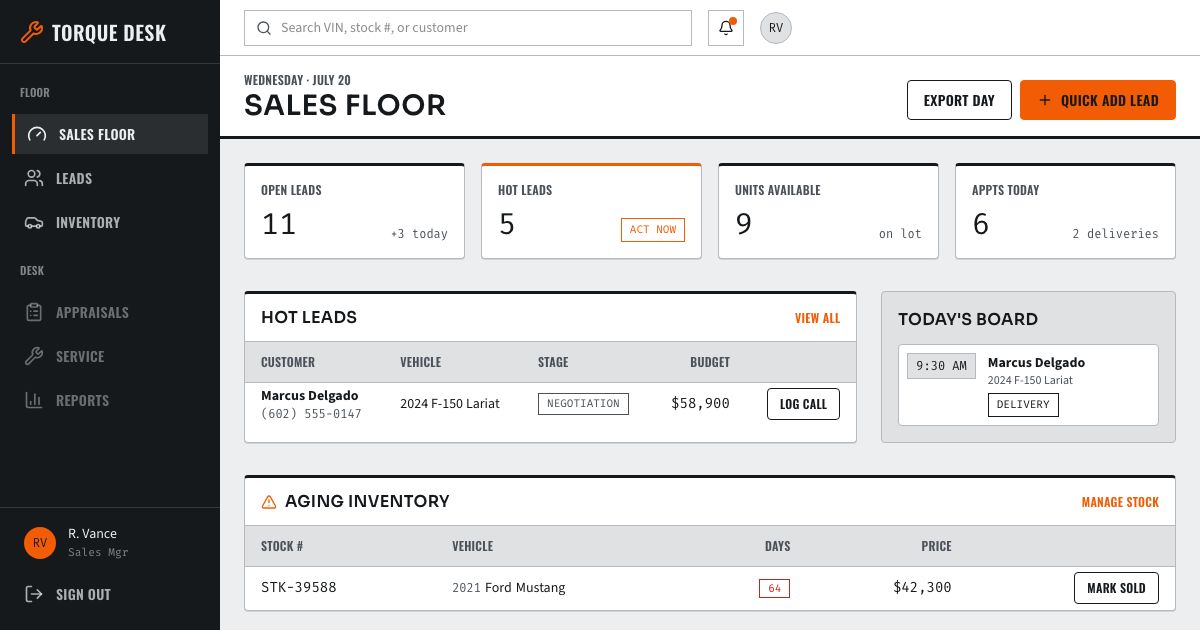Click the 2021 Ford Mustang vehicle cell
This screenshot has width=1200, height=630.
pyautogui.click(x=508, y=588)
